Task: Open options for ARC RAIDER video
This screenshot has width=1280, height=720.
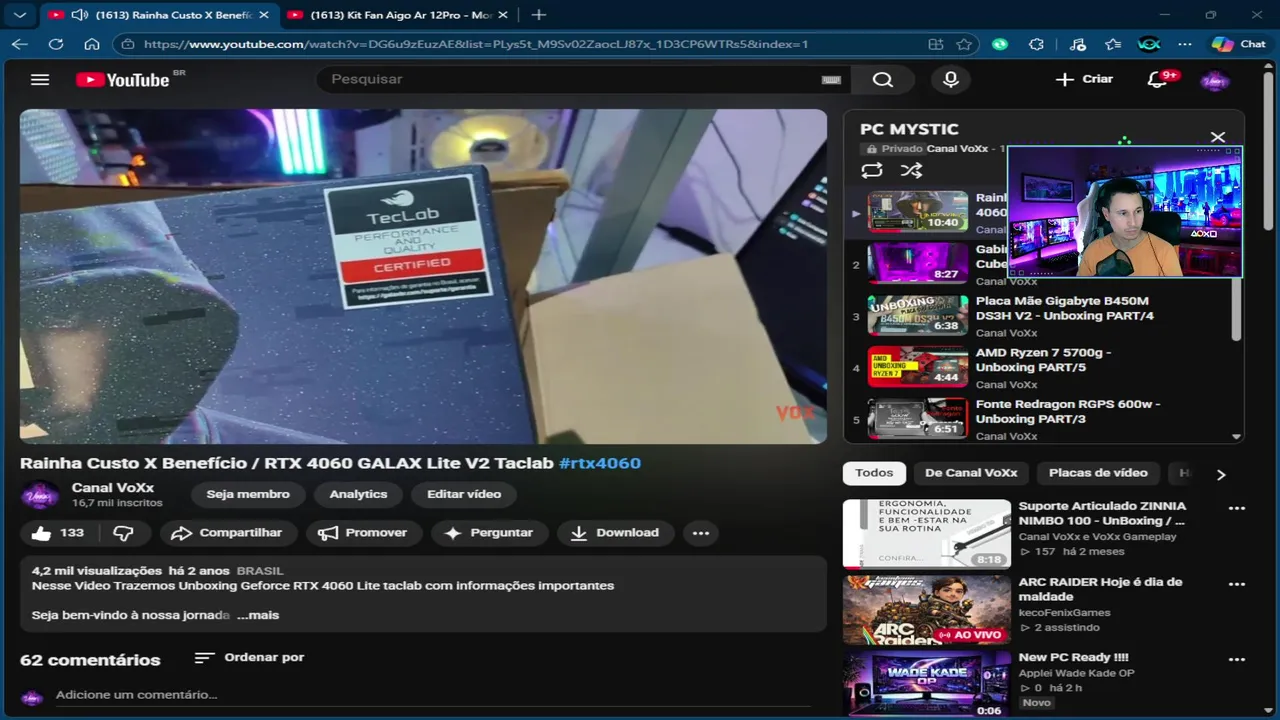Action: 1237,584
